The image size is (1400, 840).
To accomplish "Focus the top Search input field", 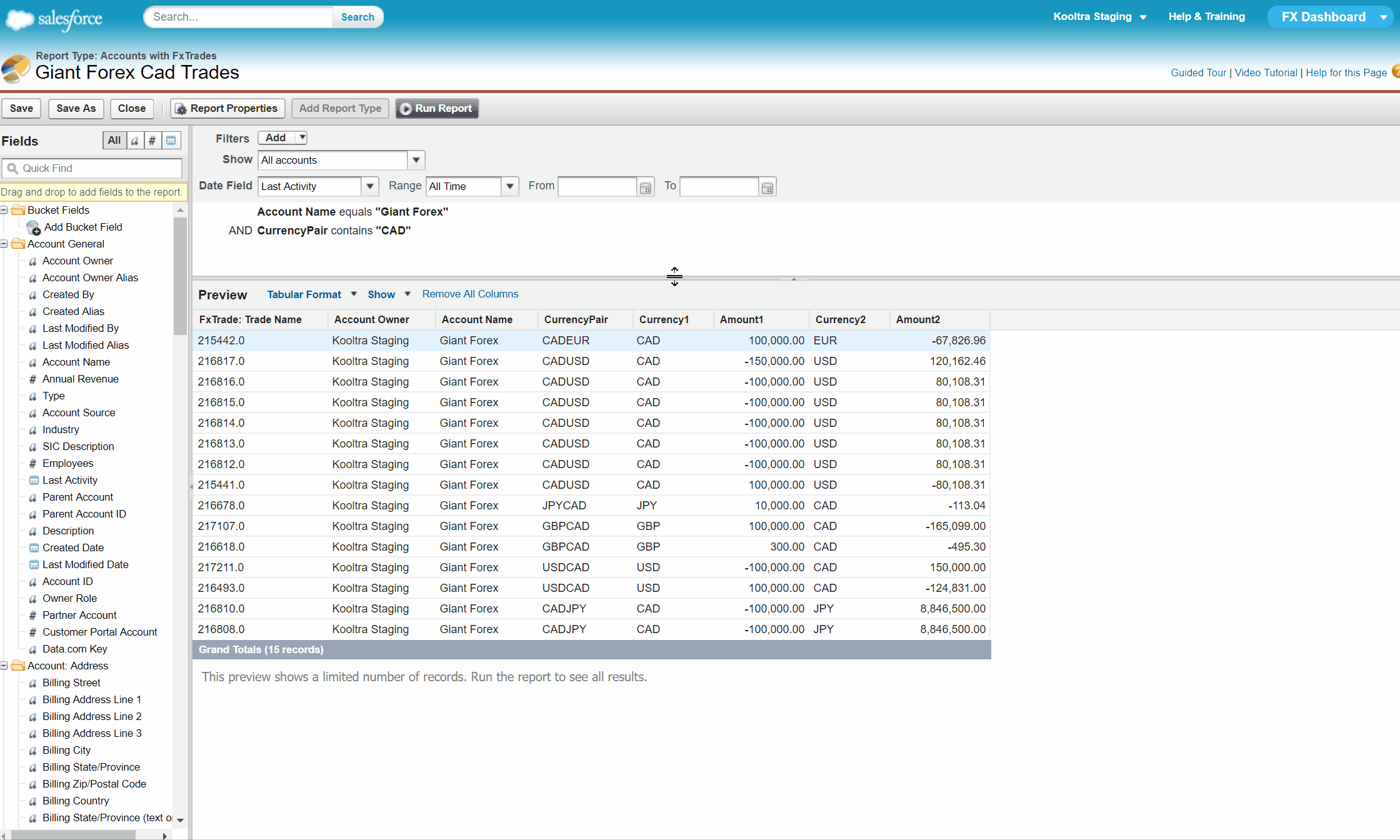I will pyautogui.click(x=238, y=17).
